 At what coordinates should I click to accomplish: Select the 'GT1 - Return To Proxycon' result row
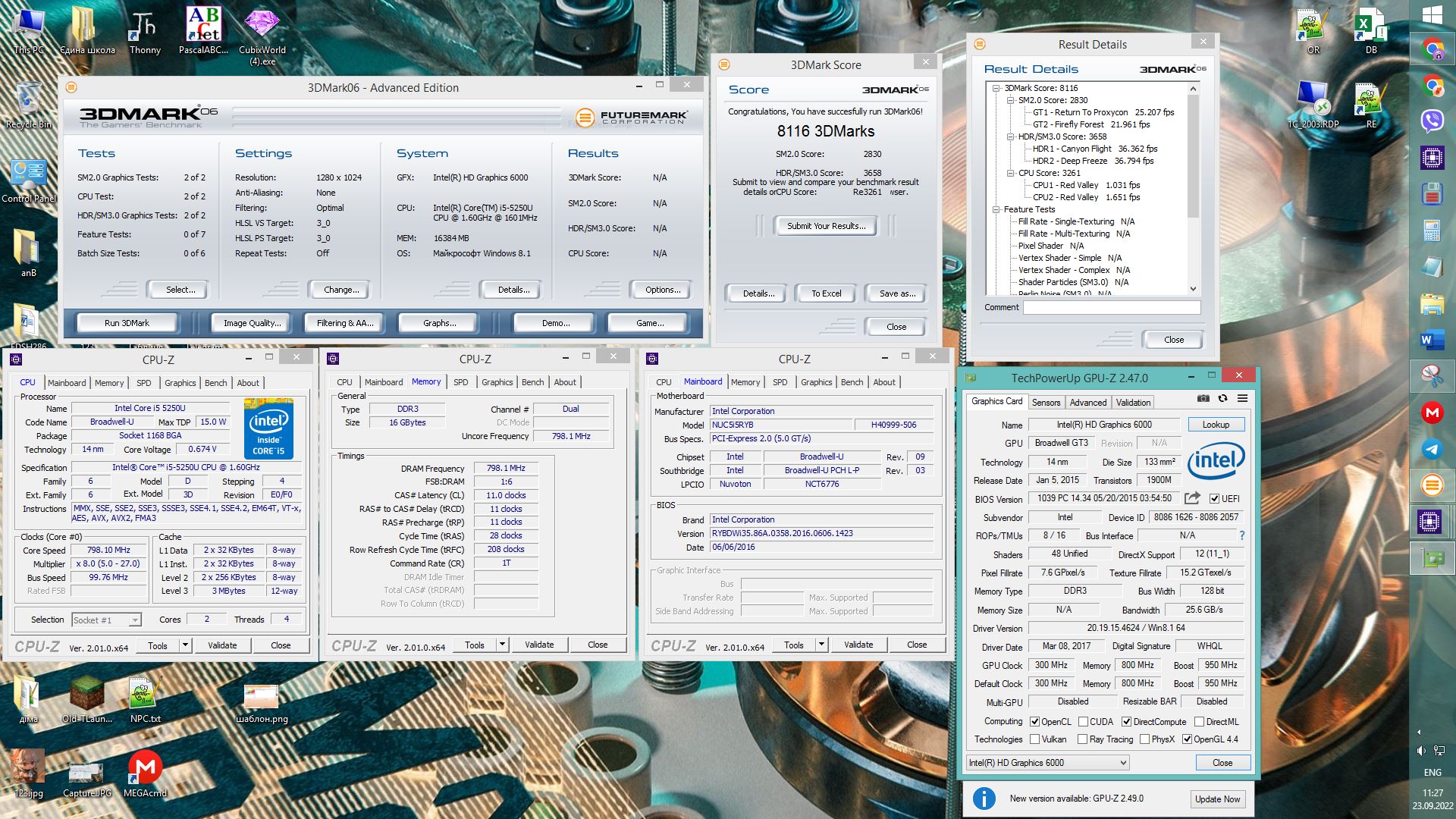[x=1103, y=112]
